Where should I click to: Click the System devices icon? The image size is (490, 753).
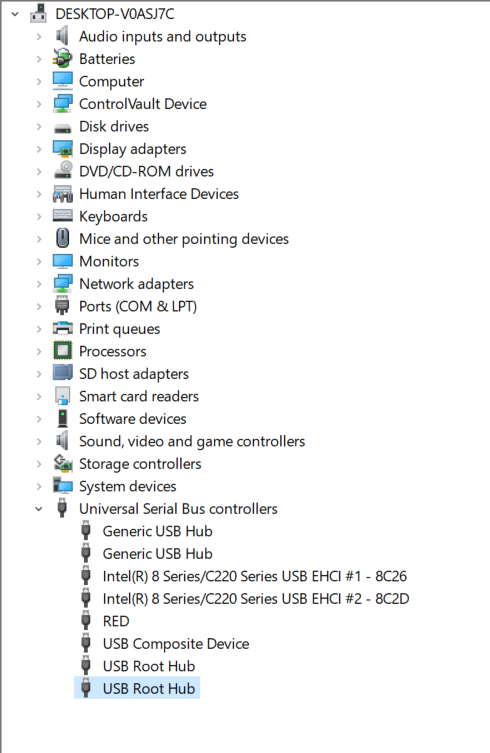click(62, 486)
